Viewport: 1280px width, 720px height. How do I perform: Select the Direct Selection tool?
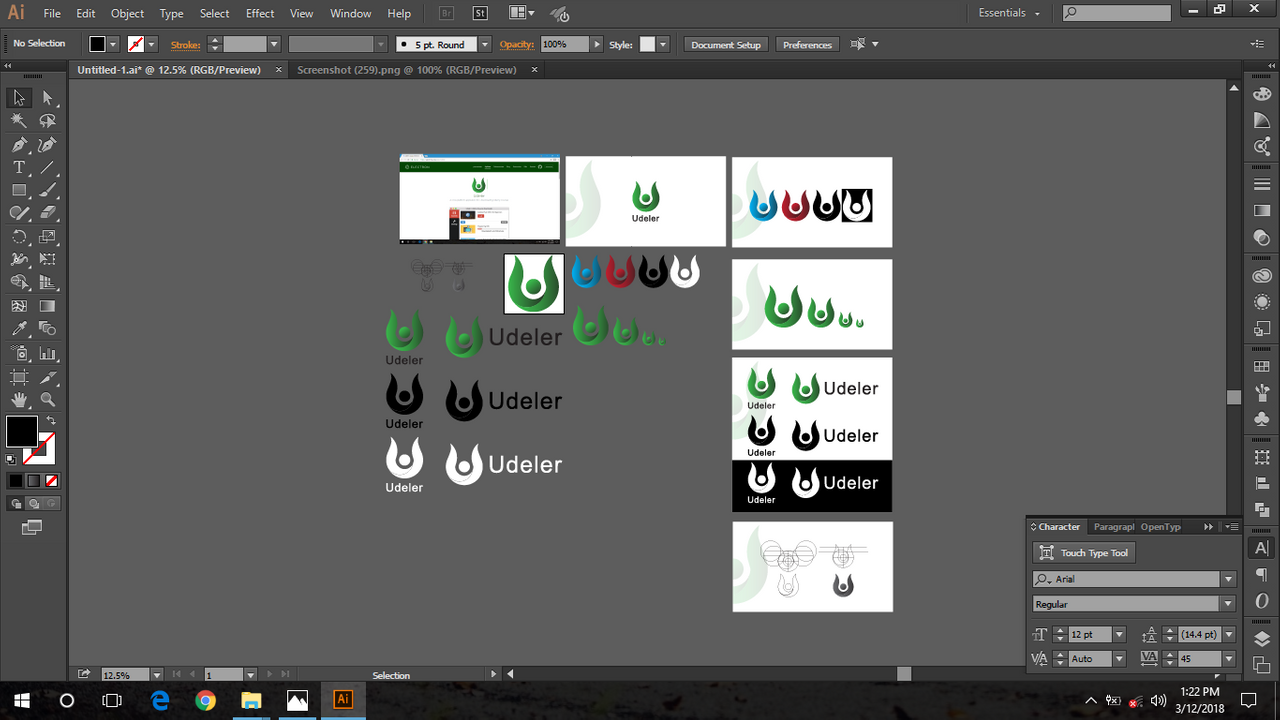47,98
